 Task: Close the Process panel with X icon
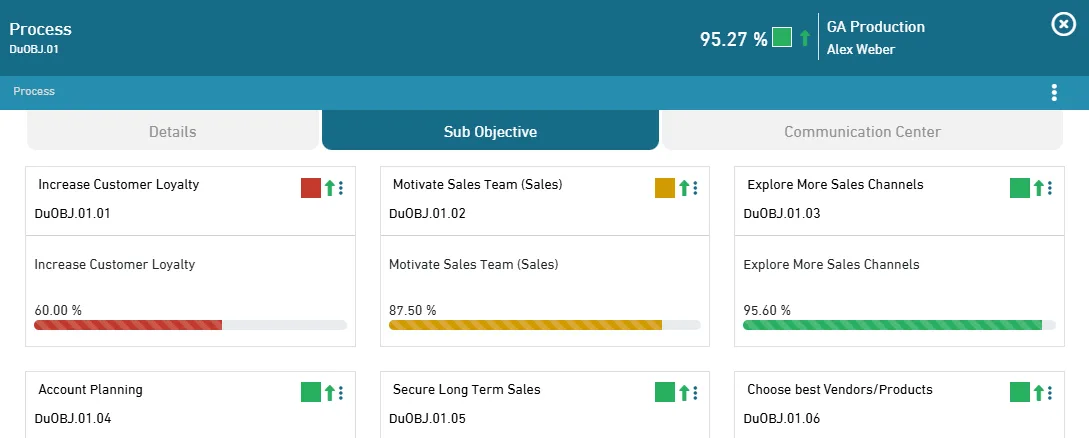(1063, 24)
